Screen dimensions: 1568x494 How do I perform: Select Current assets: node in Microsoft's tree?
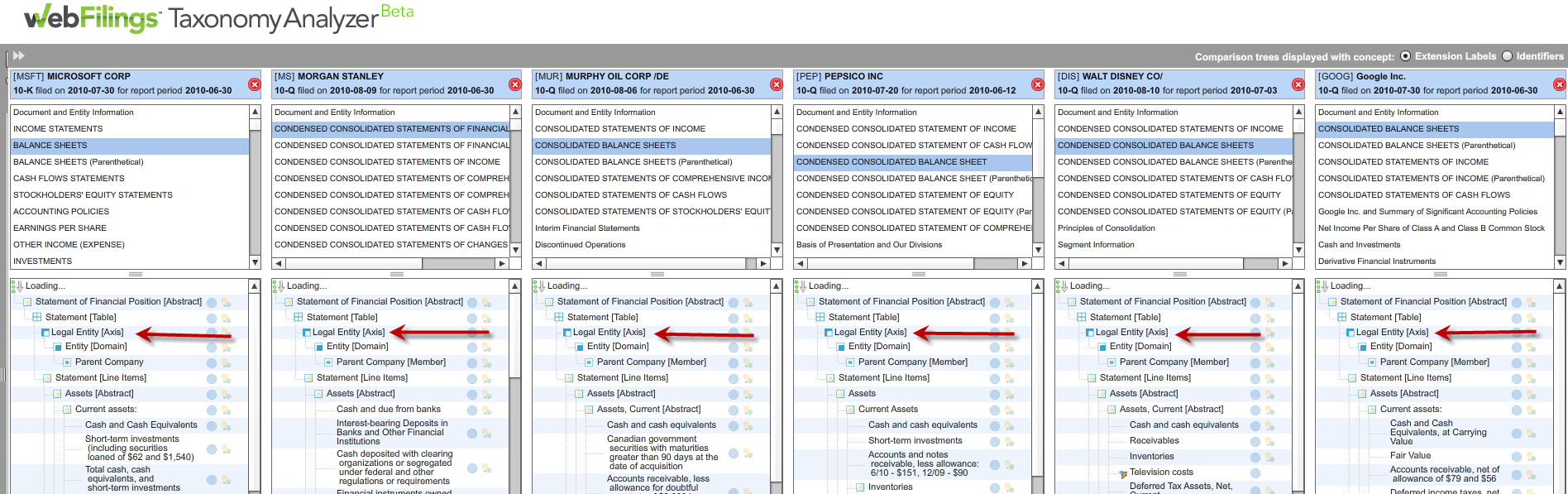106,410
